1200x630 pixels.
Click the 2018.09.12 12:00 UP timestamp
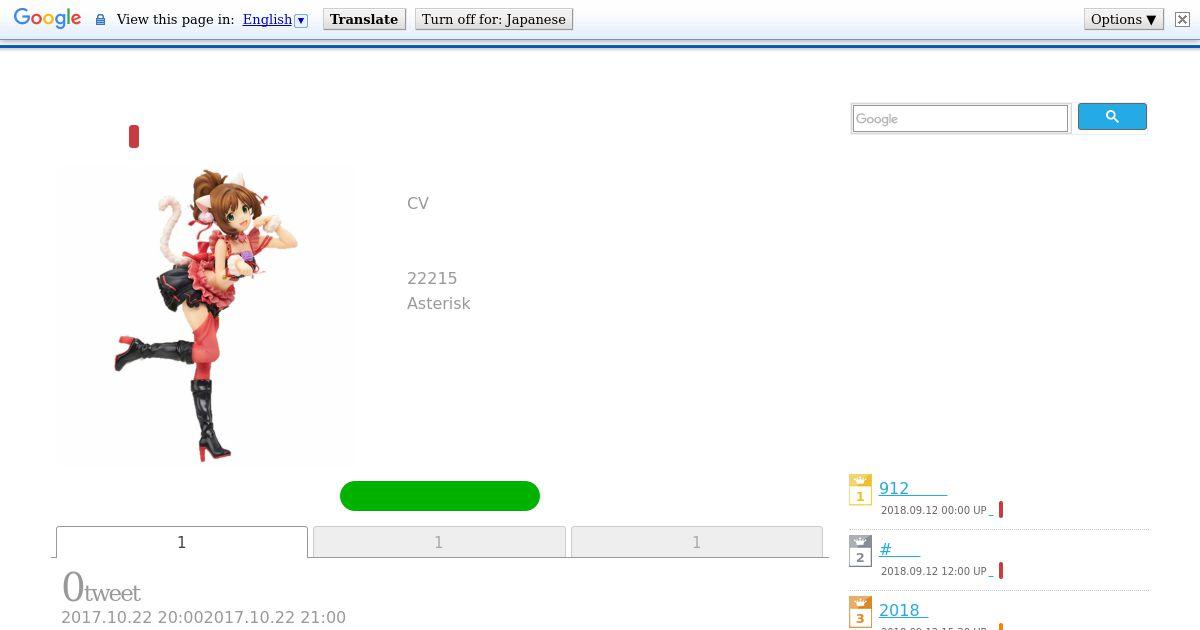933,571
